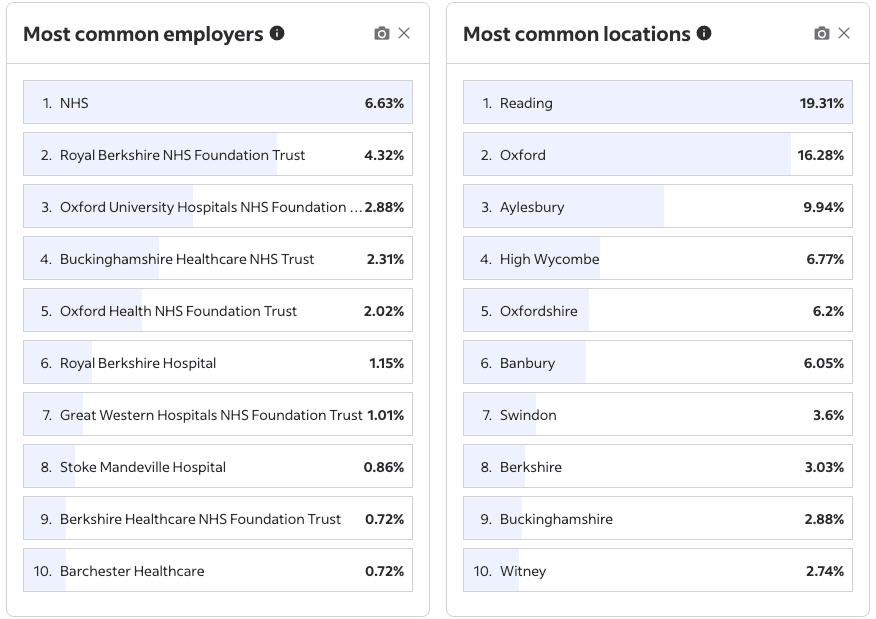Click info icon beside Most common employers

point(277,33)
